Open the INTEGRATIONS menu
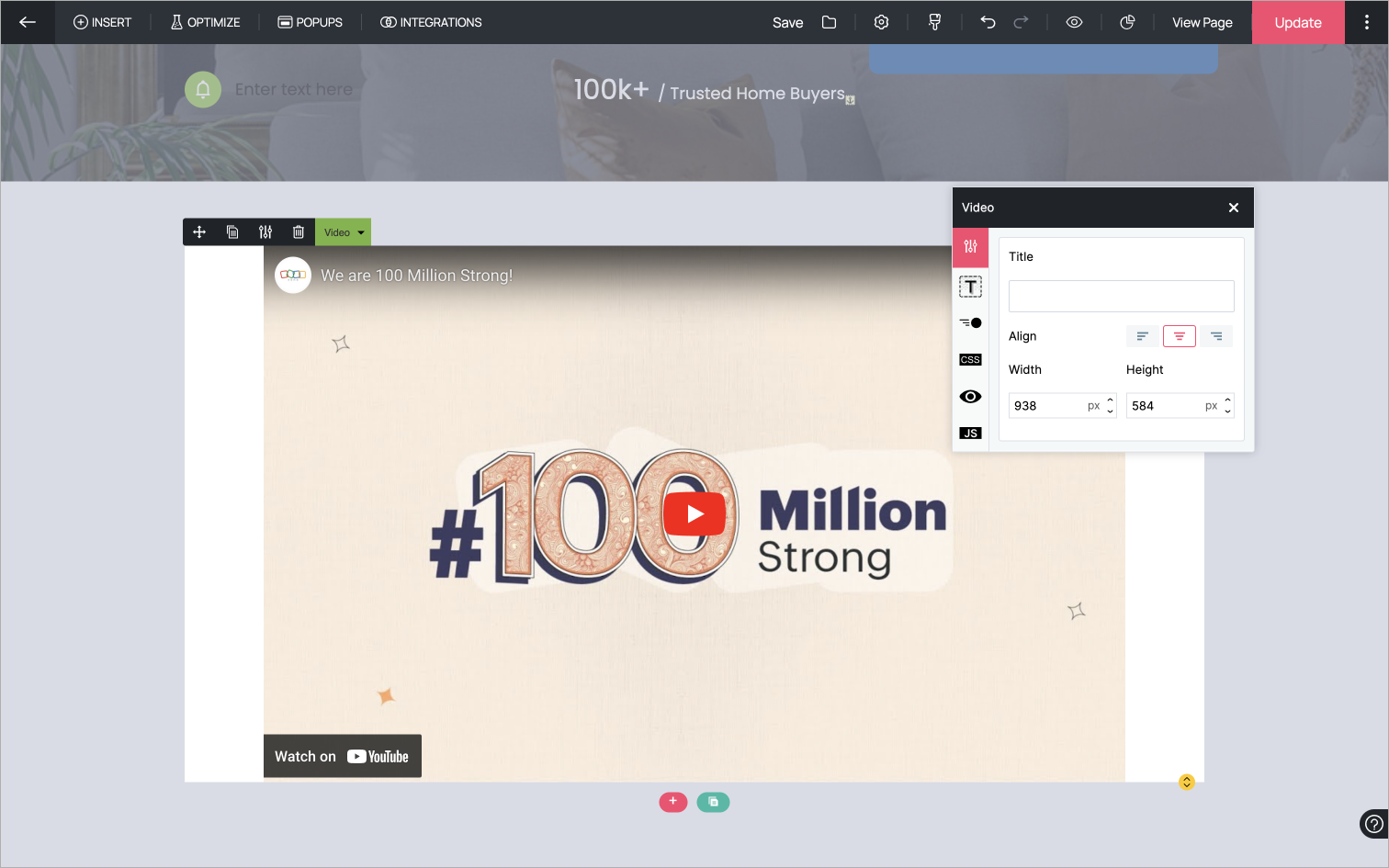This screenshot has width=1389, height=868. coord(431,22)
